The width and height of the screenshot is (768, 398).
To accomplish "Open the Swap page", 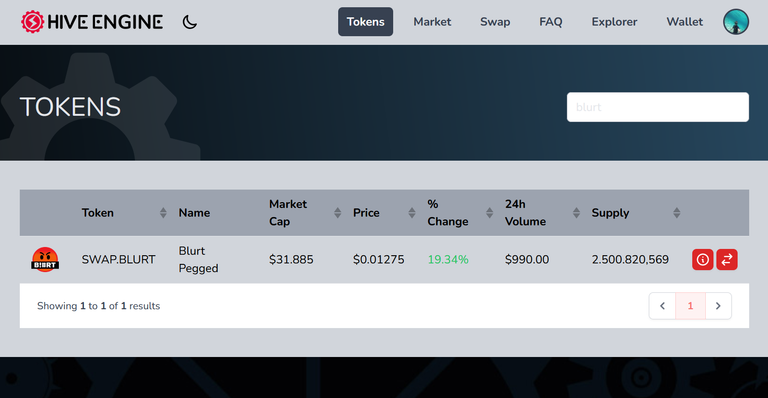I will (495, 22).
